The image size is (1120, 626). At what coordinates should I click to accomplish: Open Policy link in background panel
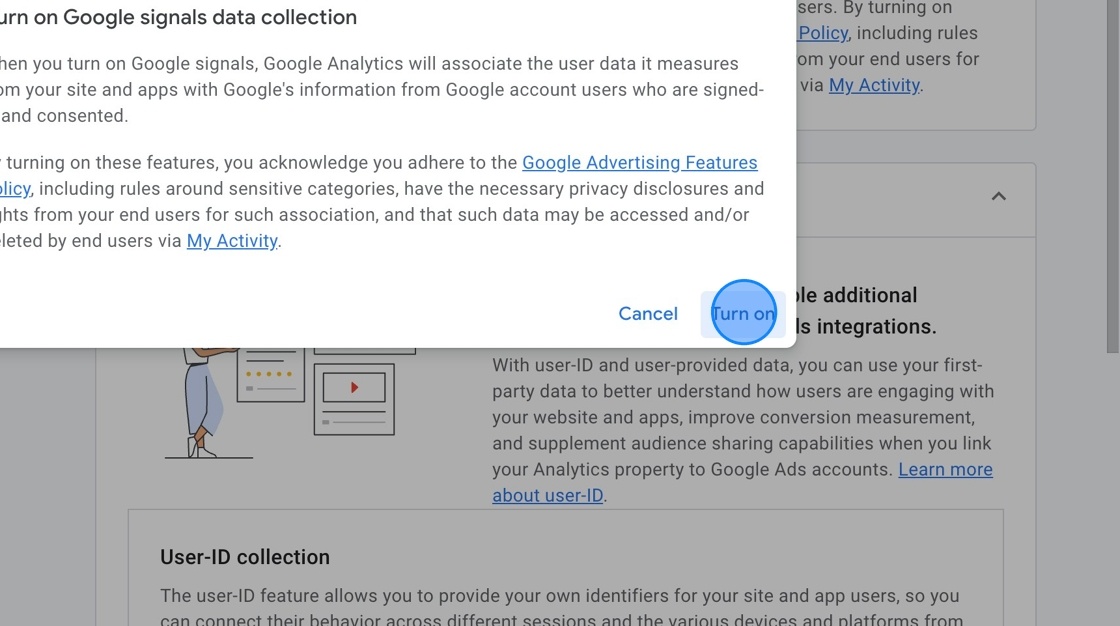coord(824,33)
